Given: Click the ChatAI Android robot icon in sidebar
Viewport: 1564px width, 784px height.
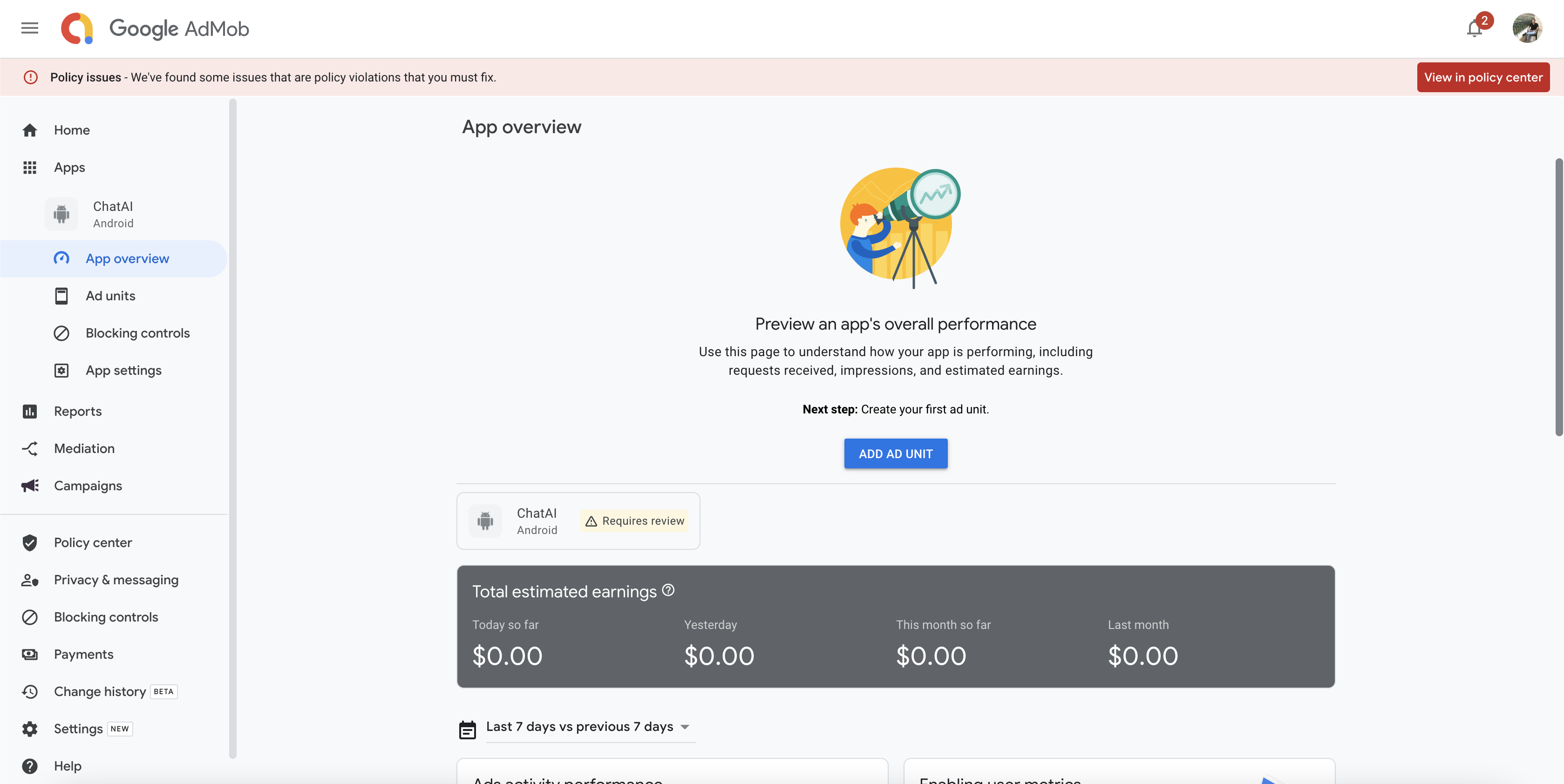Looking at the screenshot, I should coord(61,214).
